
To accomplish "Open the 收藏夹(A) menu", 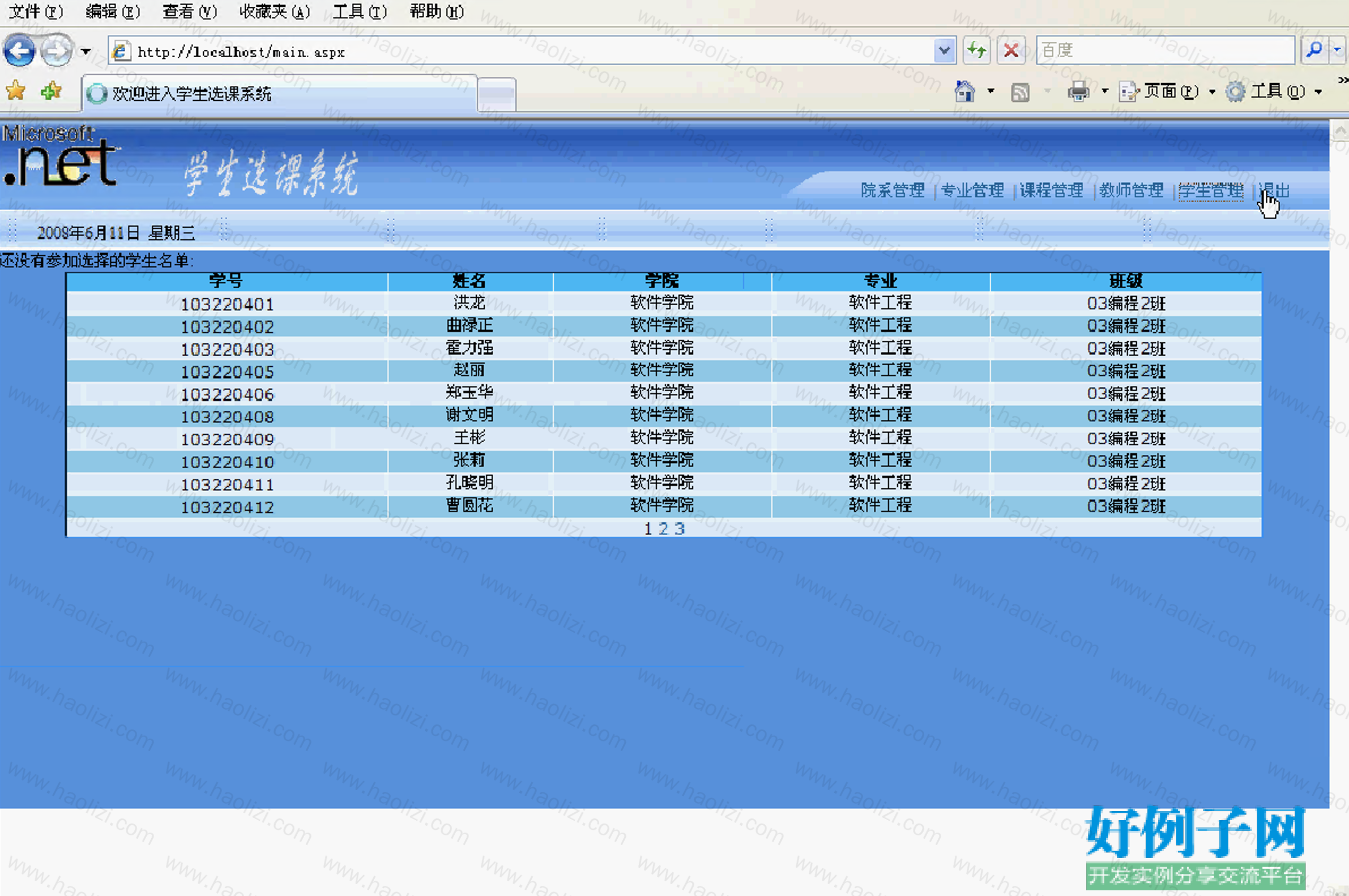I will click(274, 11).
